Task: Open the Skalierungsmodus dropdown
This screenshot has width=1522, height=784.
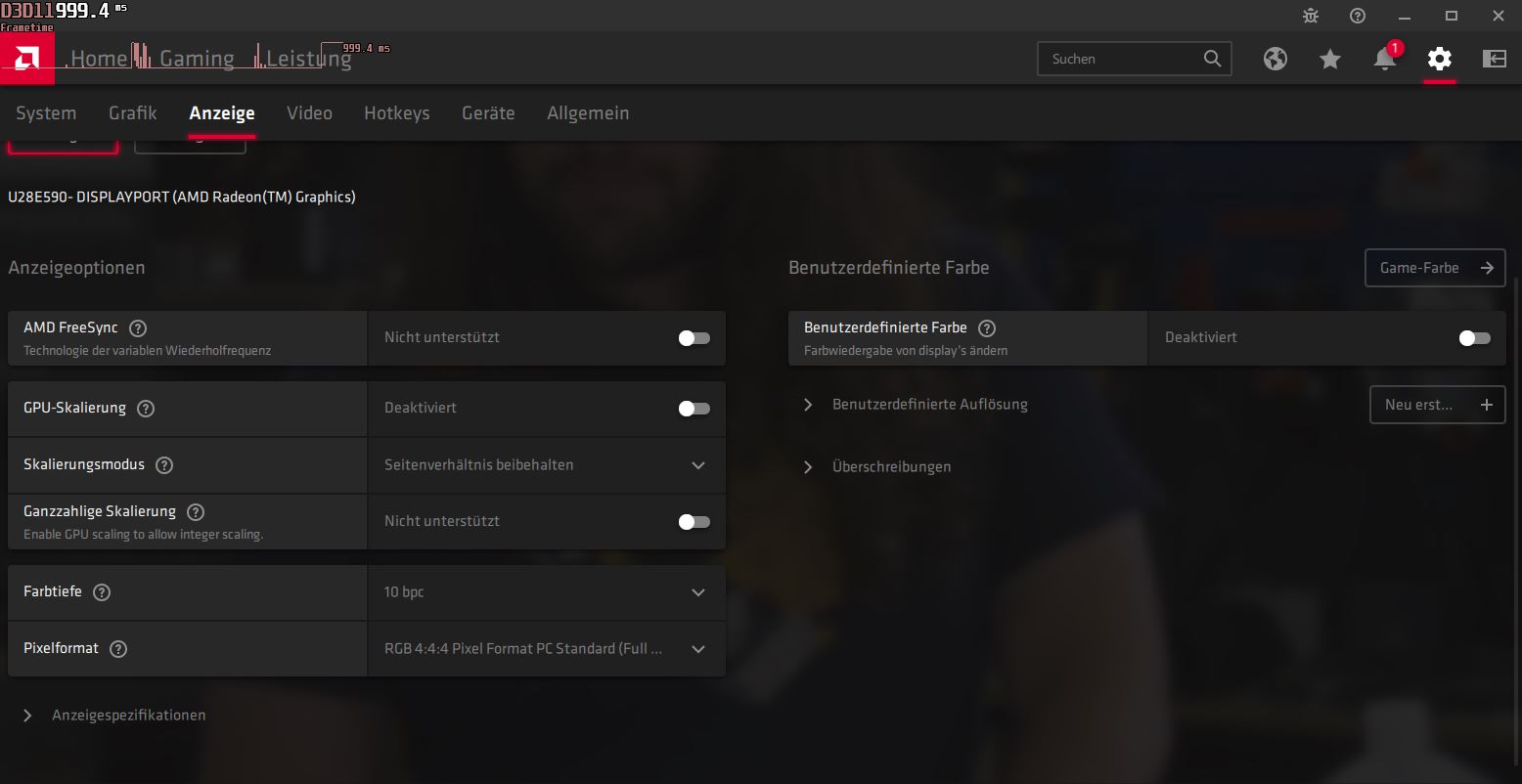Action: pos(547,465)
